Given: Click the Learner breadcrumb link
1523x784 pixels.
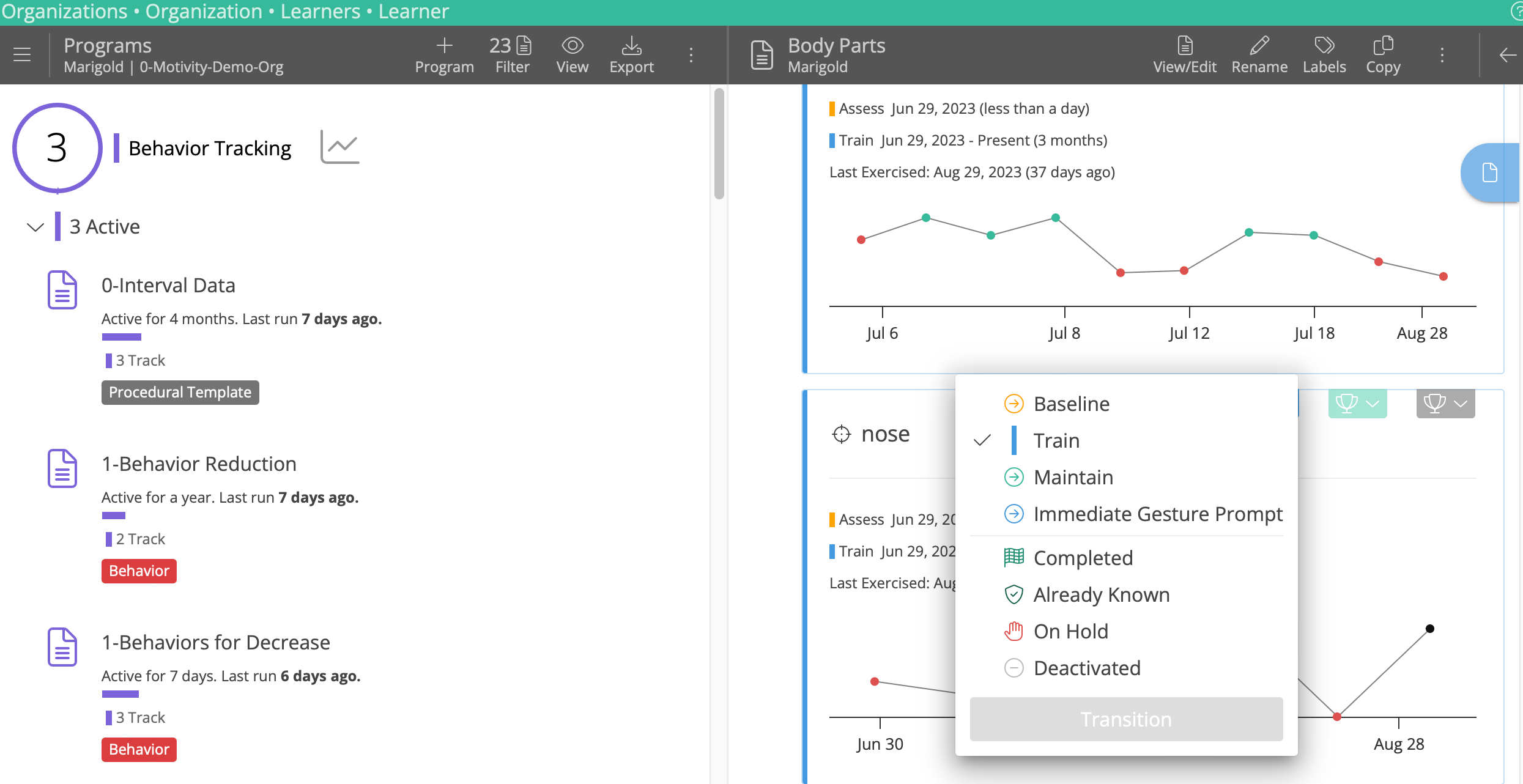Looking at the screenshot, I should [413, 12].
